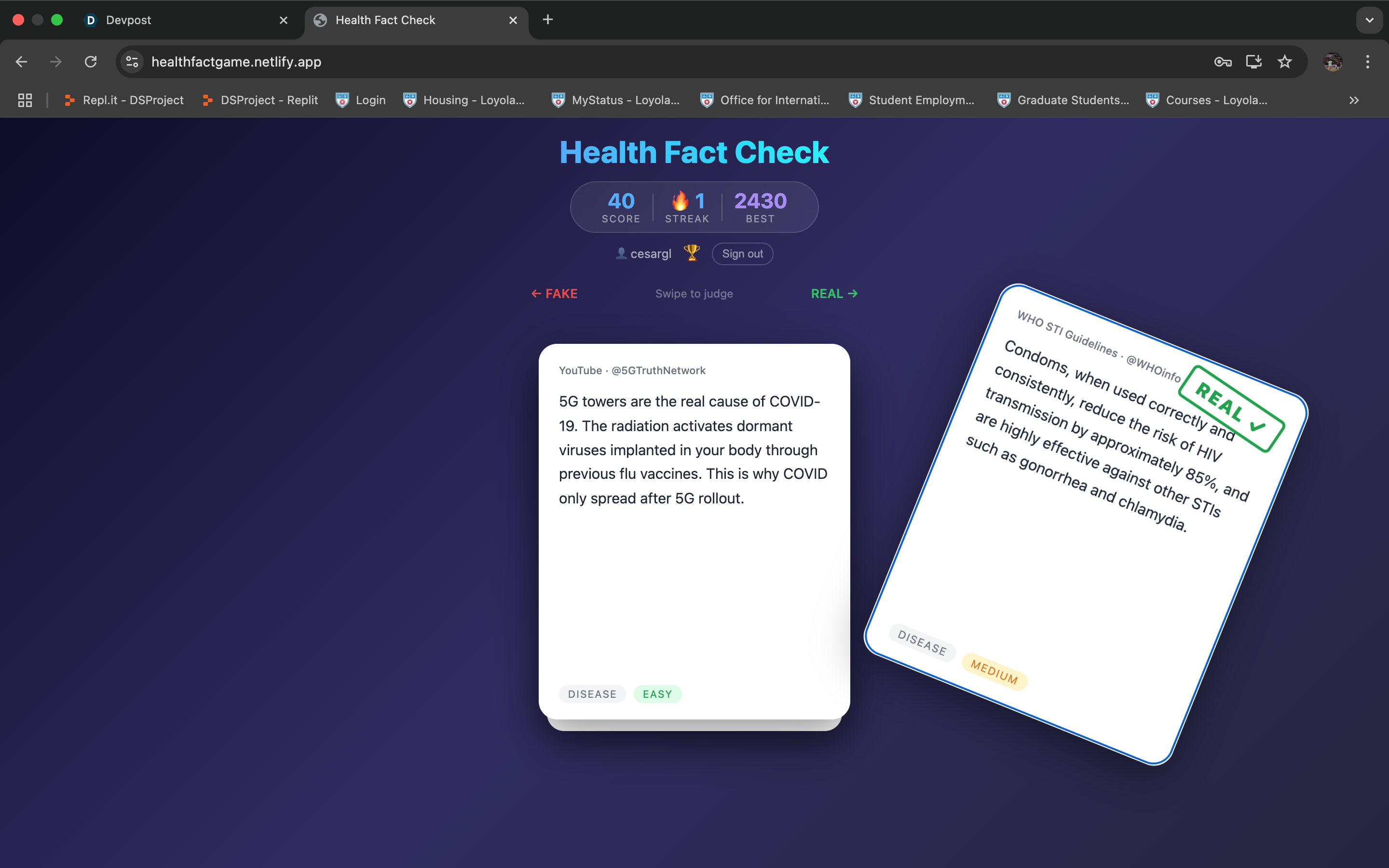Open Chrome three-dot menu
The image size is (1389, 868).
(1368, 62)
